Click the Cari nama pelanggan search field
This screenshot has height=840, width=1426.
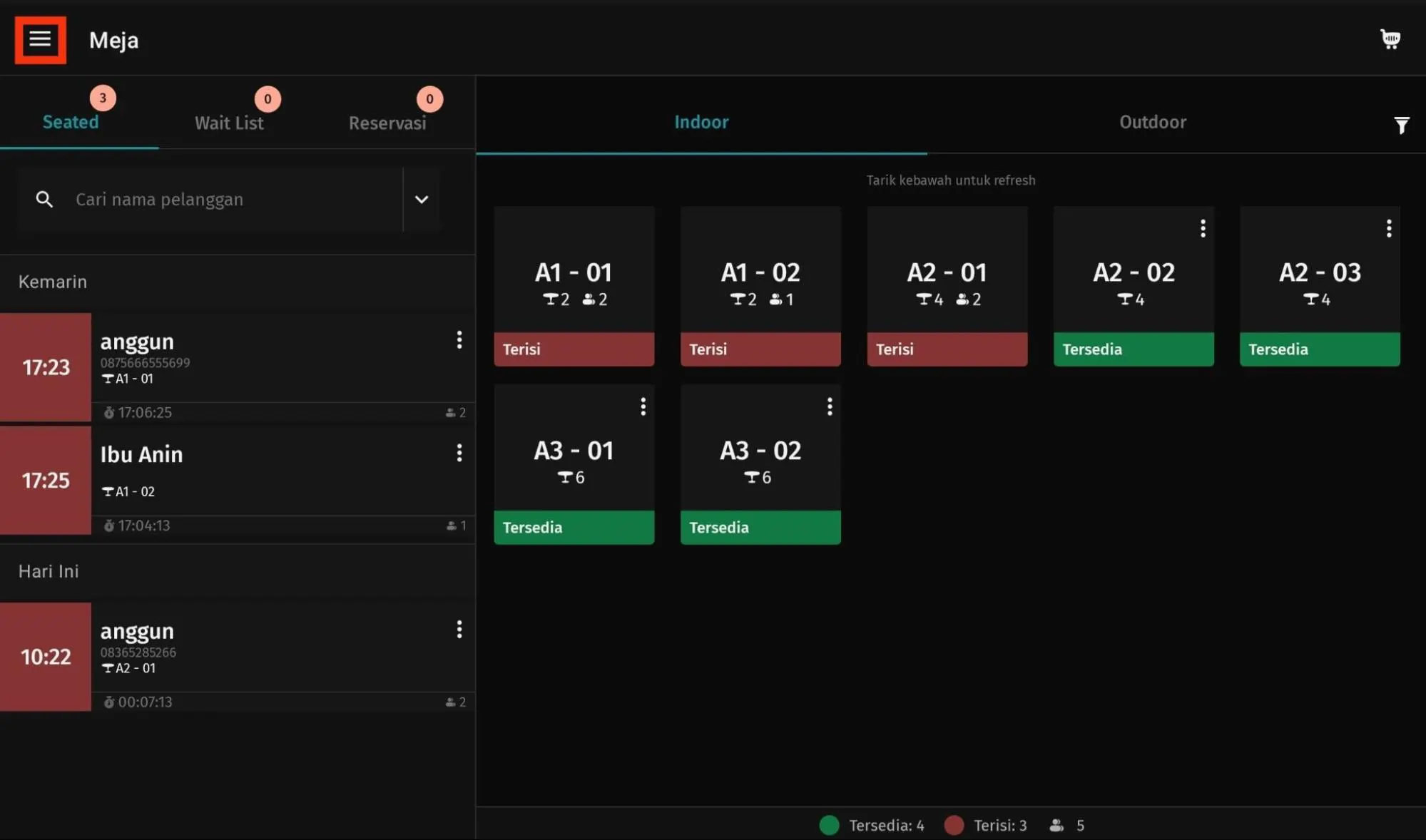coord(228,200)
